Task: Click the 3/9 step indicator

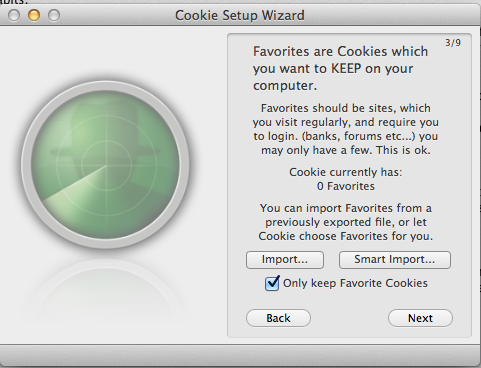Action: 453,43
